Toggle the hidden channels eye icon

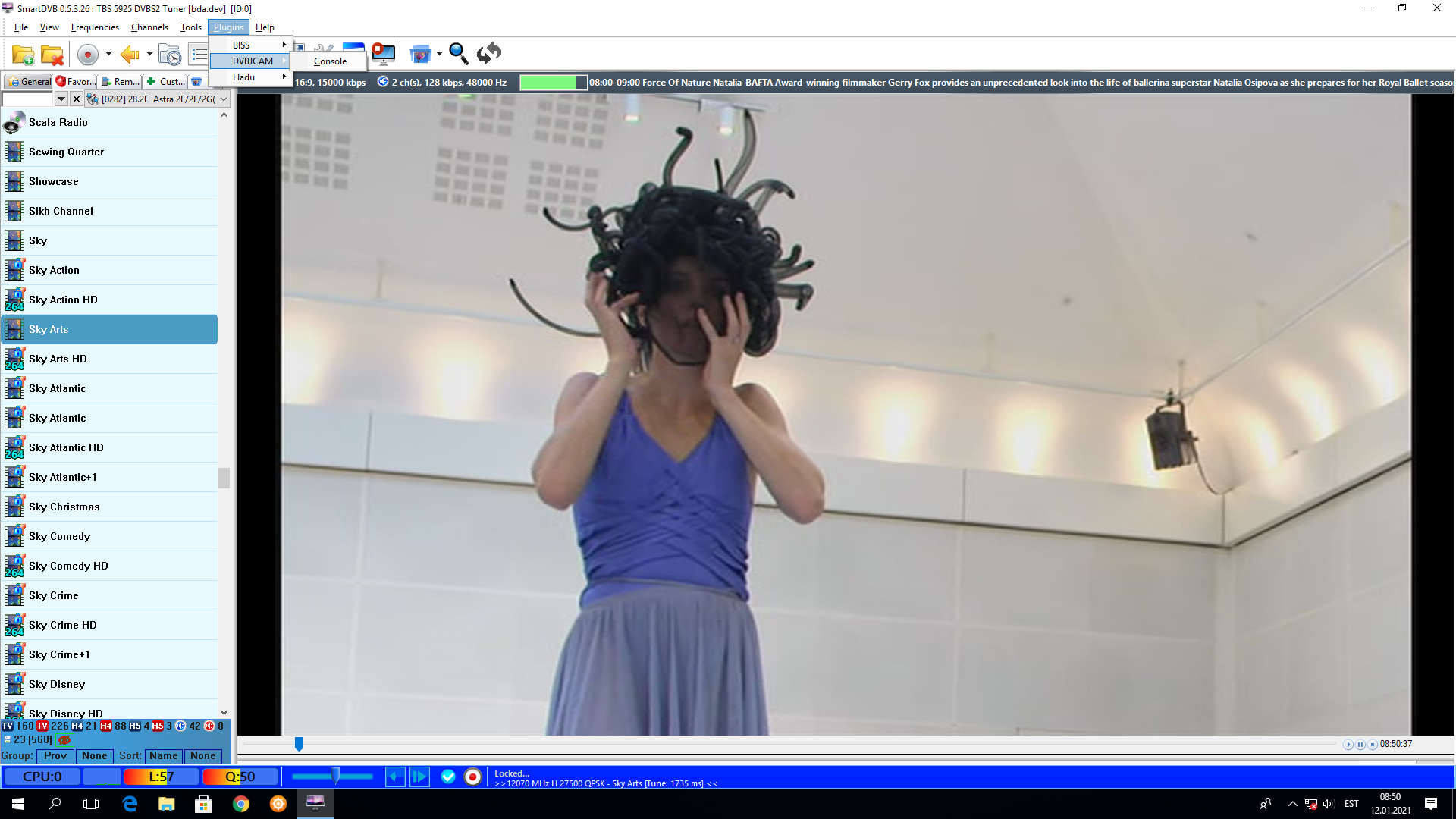click(64, 740)
